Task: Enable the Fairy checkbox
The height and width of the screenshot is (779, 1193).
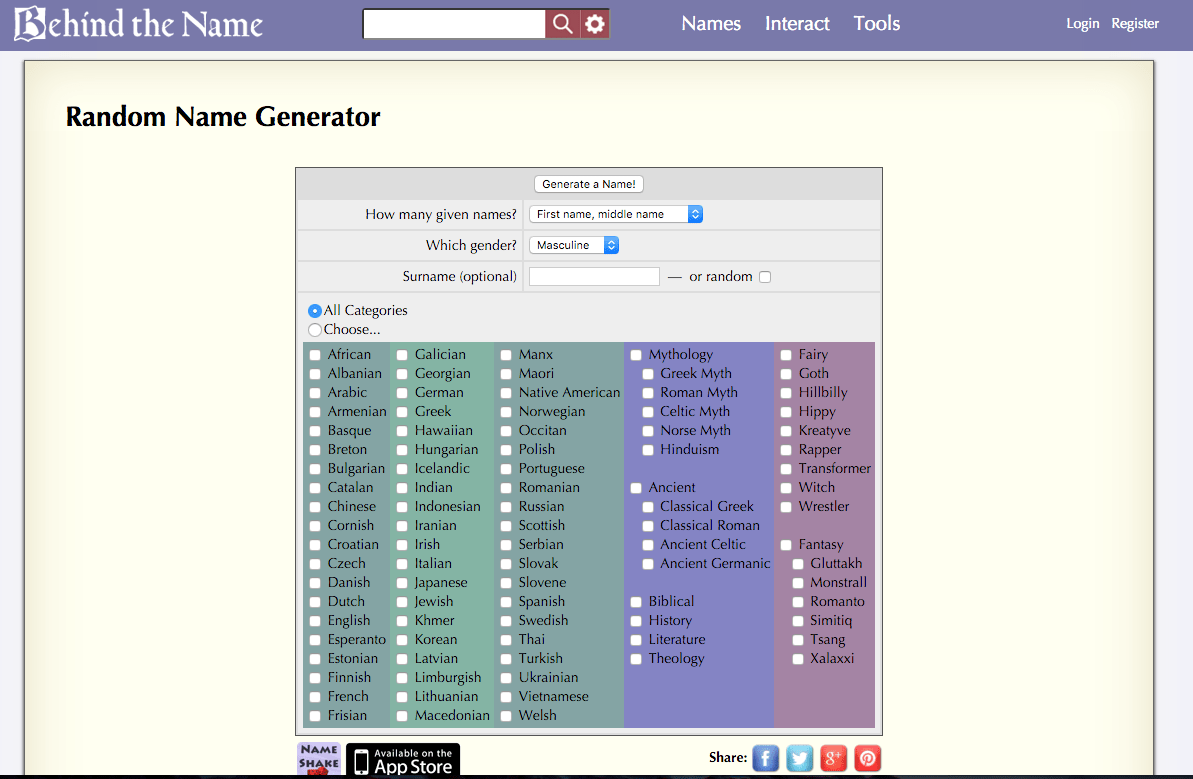Action: coord(786,355)
